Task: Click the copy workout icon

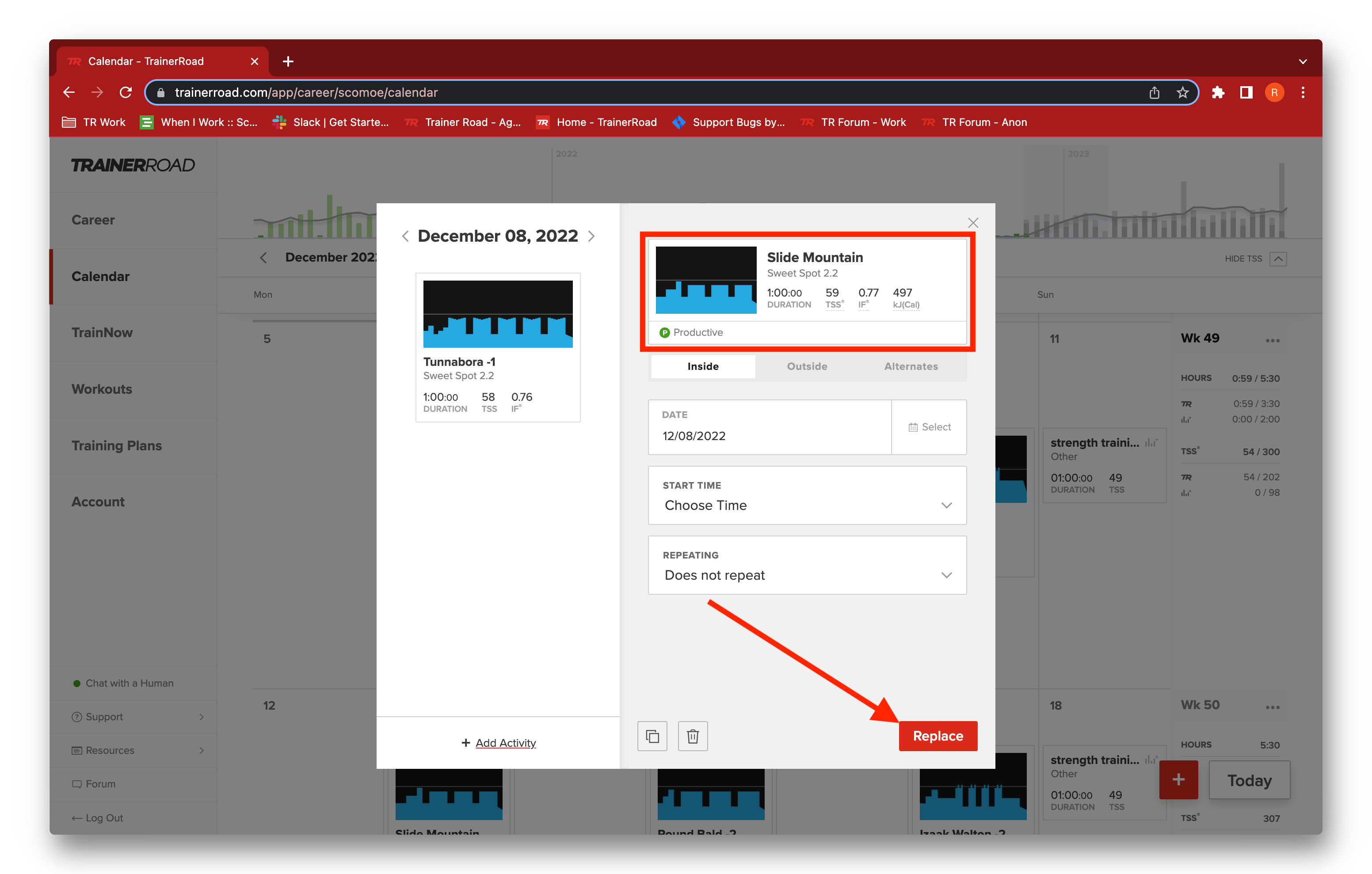Action: pyautogui.click(x=652, y=736)
